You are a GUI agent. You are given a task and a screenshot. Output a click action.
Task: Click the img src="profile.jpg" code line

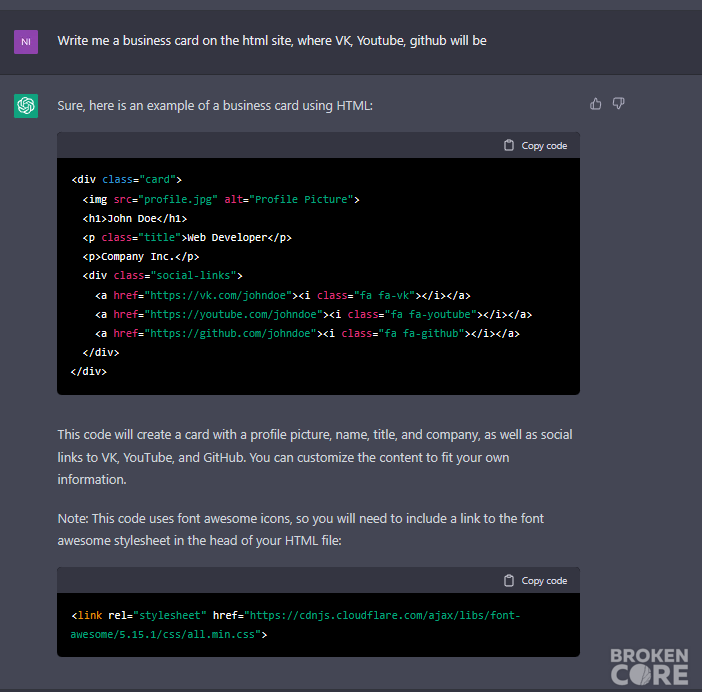(x=221, y=199)
